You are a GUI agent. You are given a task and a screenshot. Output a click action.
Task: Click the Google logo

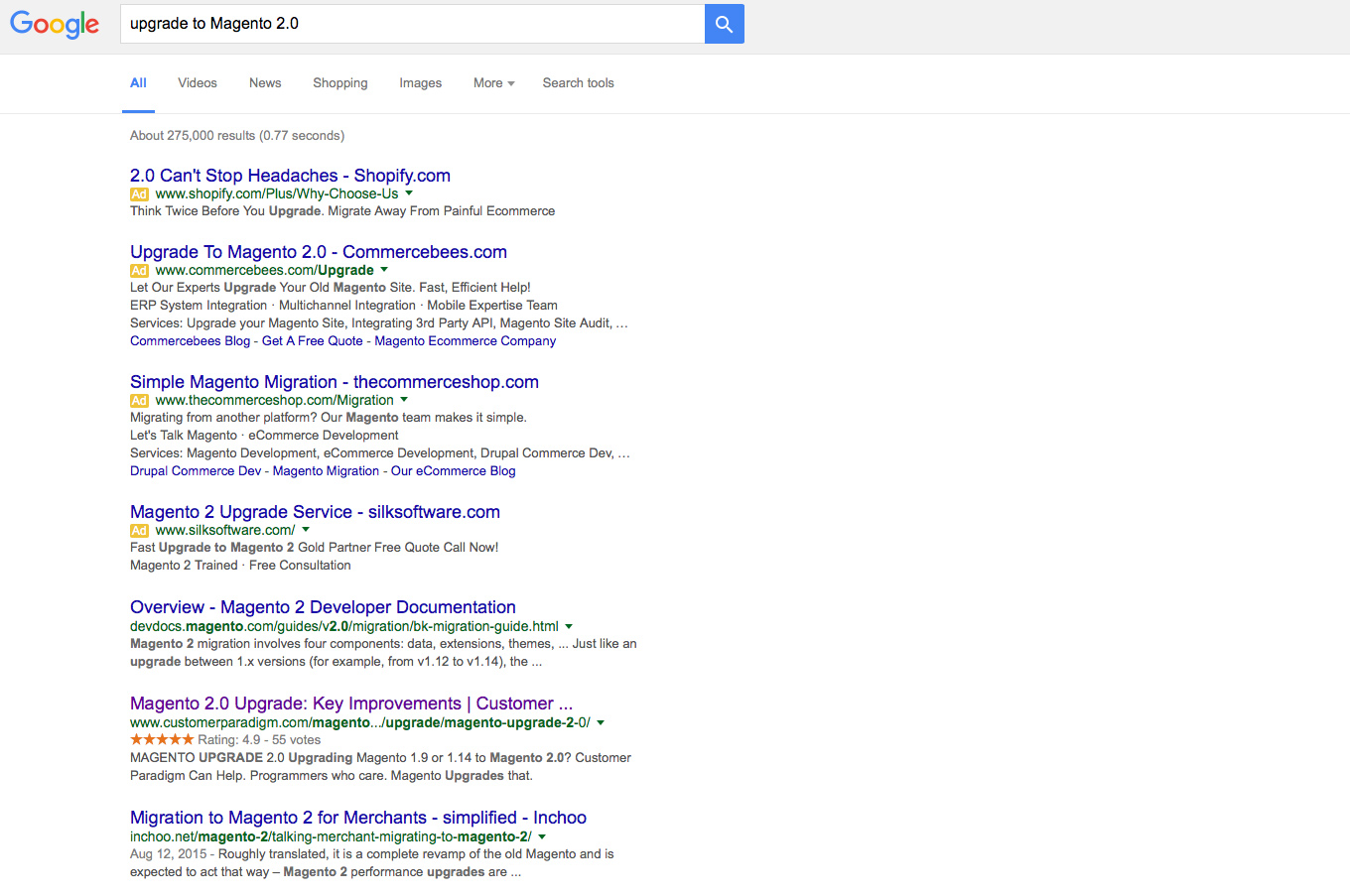(x=55, y=24)
